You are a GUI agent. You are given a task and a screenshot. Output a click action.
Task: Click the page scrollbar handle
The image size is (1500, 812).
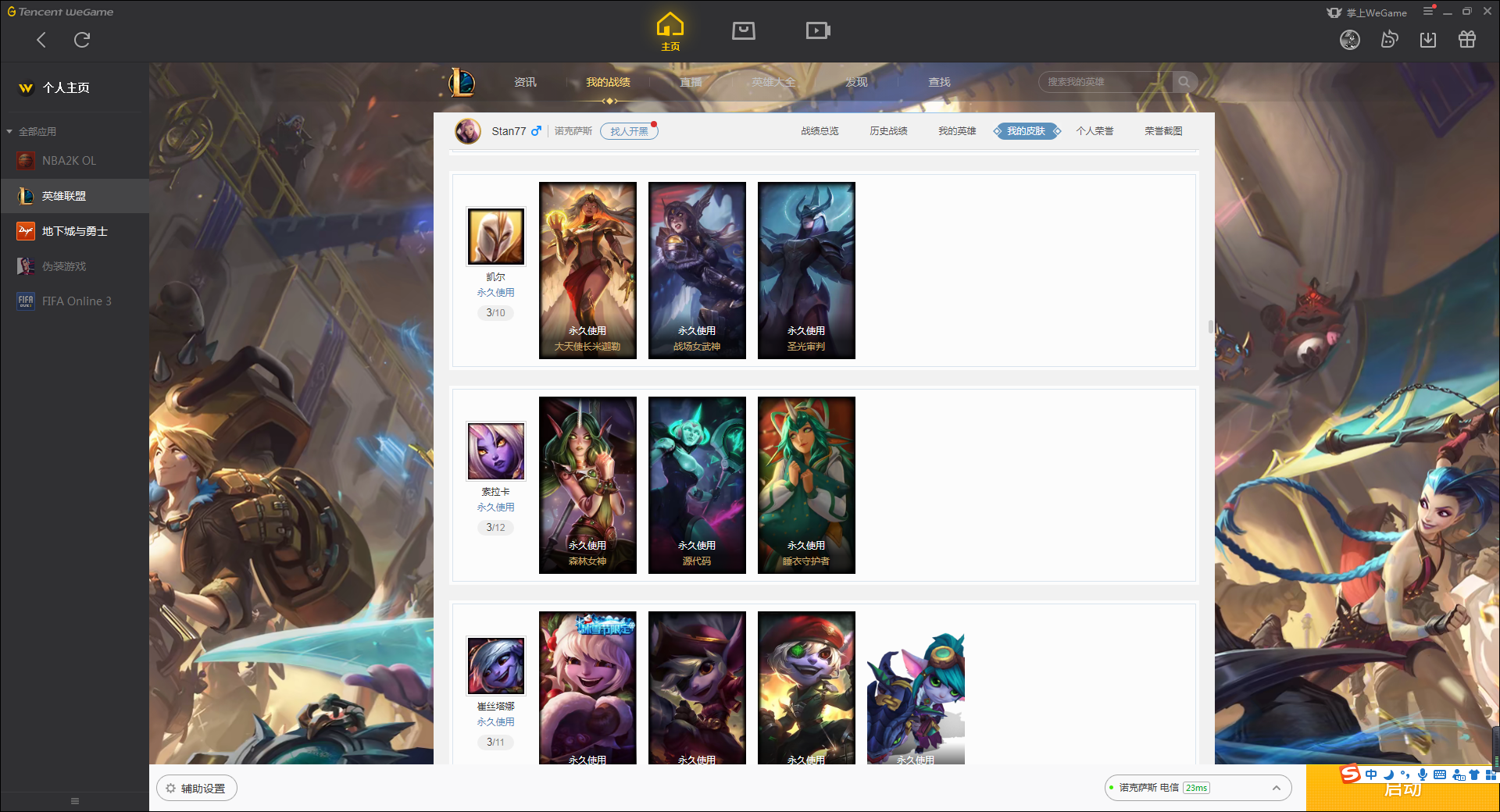pos(1211,326)
